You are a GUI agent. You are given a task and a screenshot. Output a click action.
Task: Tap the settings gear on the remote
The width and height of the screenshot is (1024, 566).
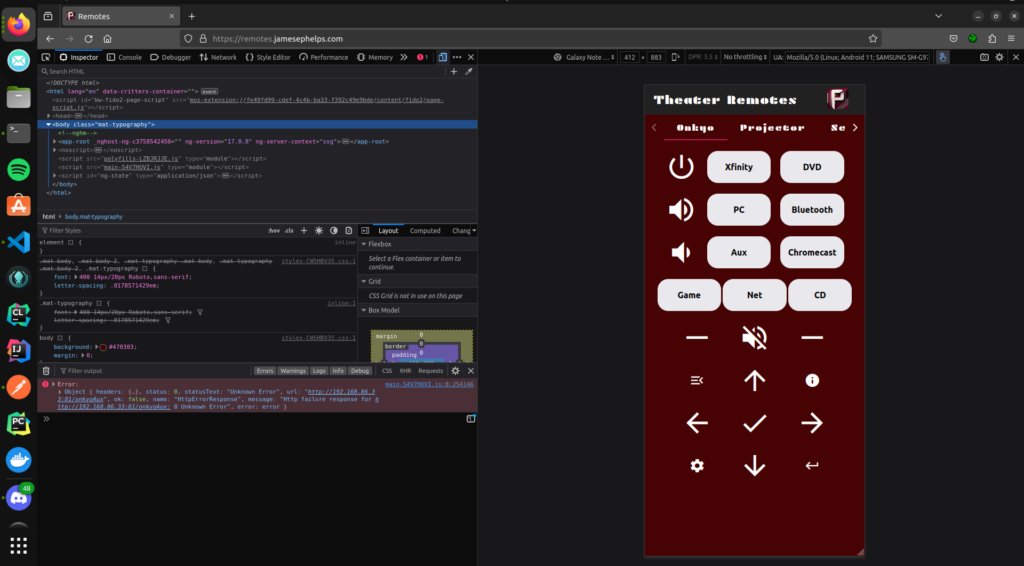697,465
